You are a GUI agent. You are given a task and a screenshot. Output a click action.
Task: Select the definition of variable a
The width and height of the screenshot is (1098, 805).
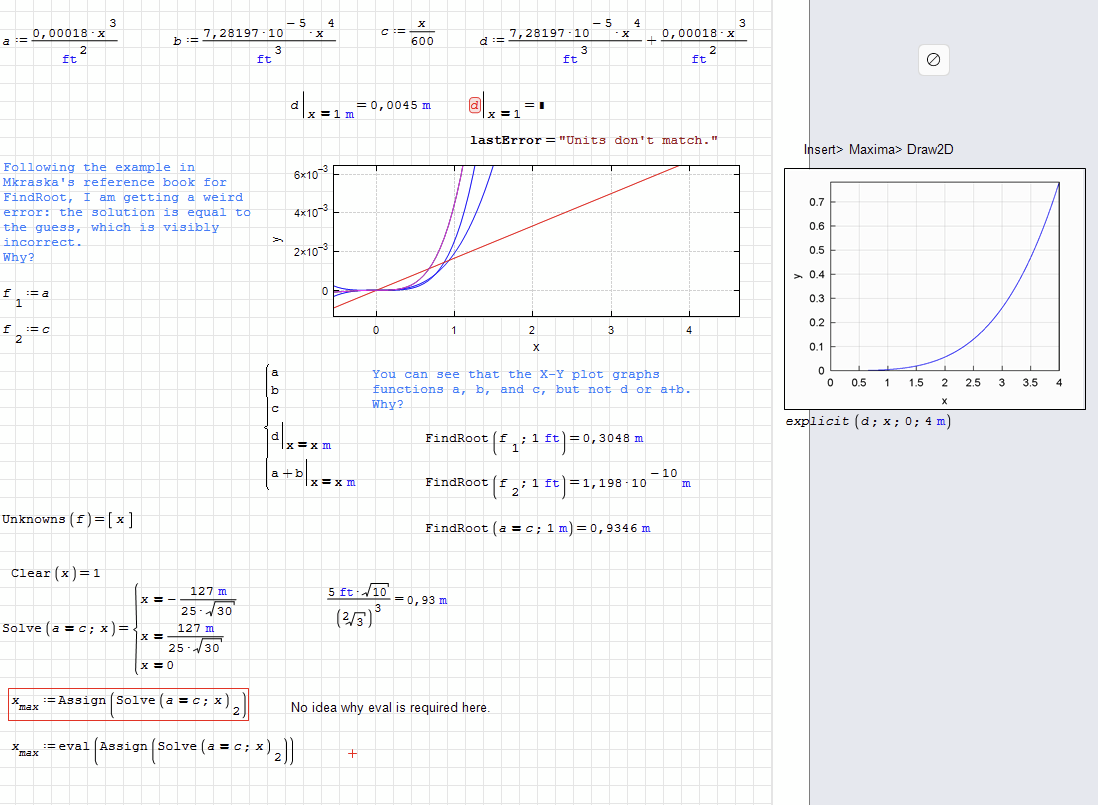pos(62,41)
